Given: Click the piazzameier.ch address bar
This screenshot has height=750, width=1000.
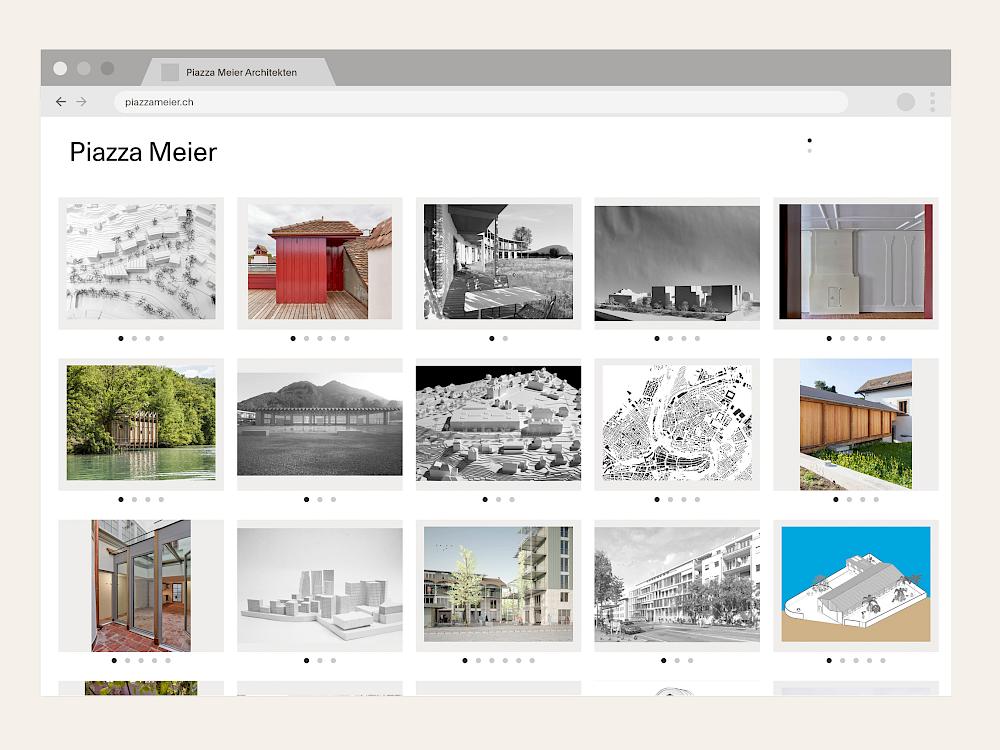Looking at the screenshot, I should coord(481,102).
